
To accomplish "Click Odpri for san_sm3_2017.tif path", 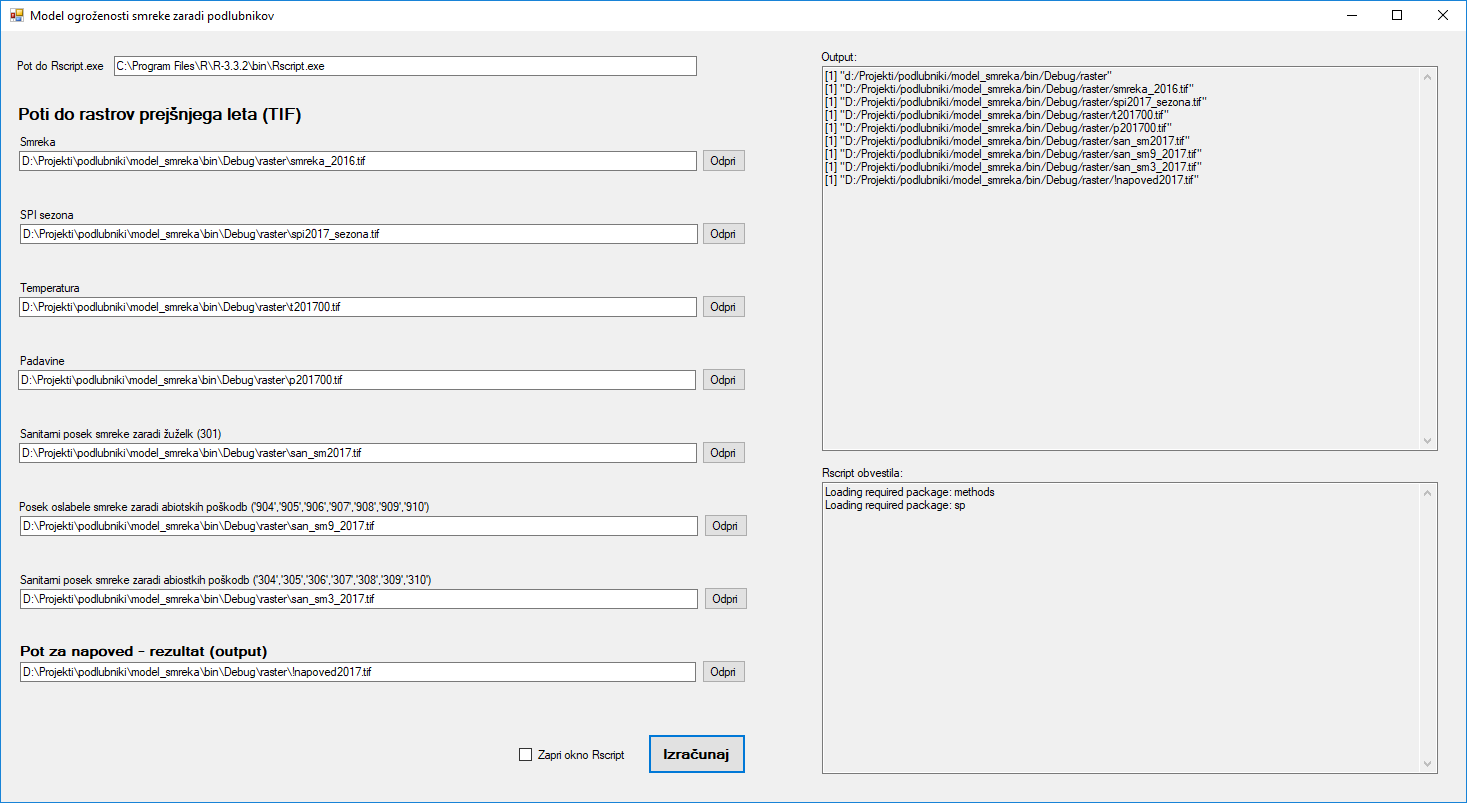I will click(x=725, y=599).
